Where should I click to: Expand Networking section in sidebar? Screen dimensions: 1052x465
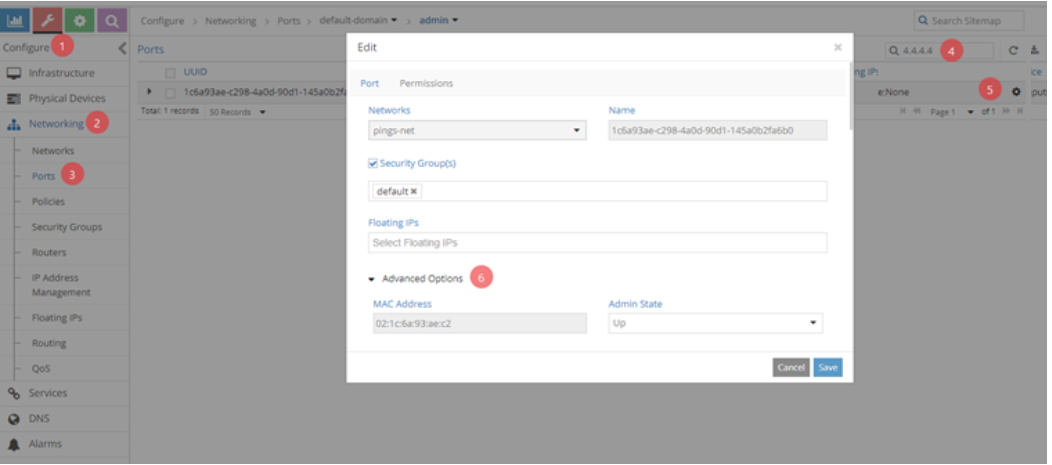tap(56, 124)
